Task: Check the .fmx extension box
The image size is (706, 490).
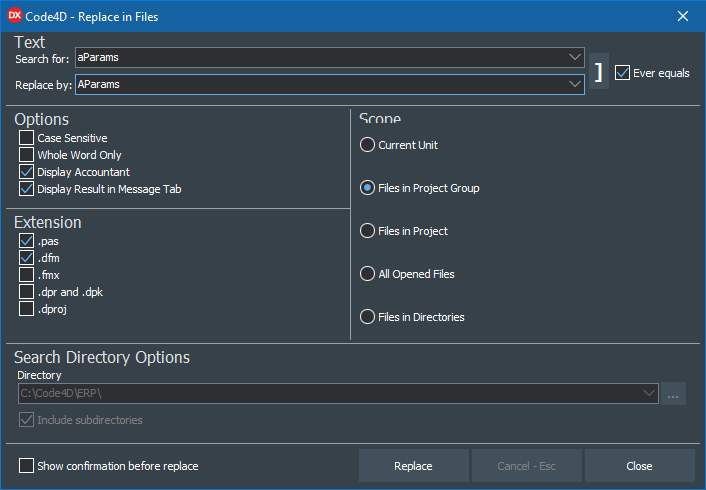Action: tap(26, 275)
